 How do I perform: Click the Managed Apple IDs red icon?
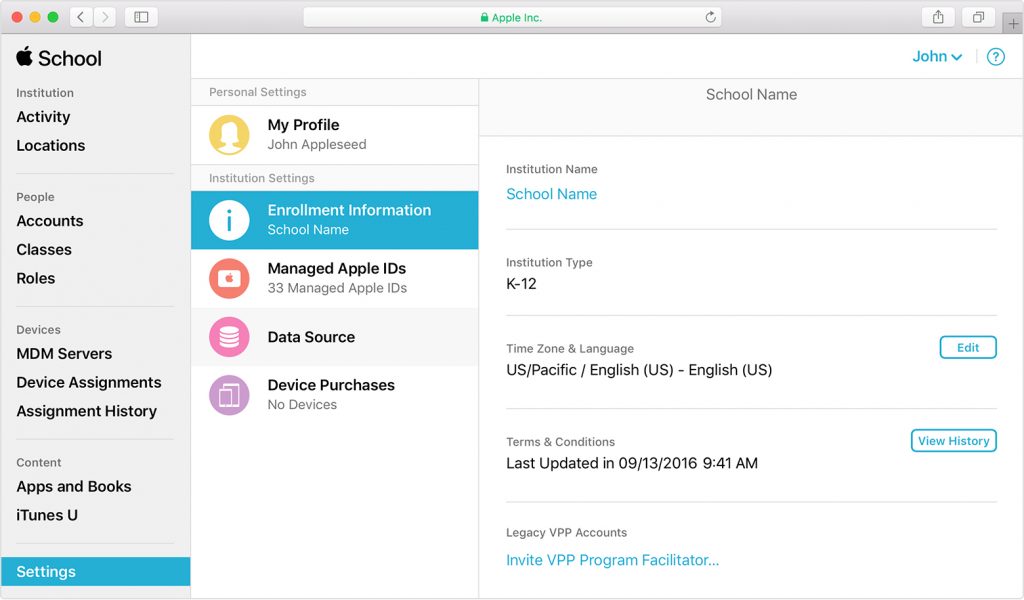point(229,279)
